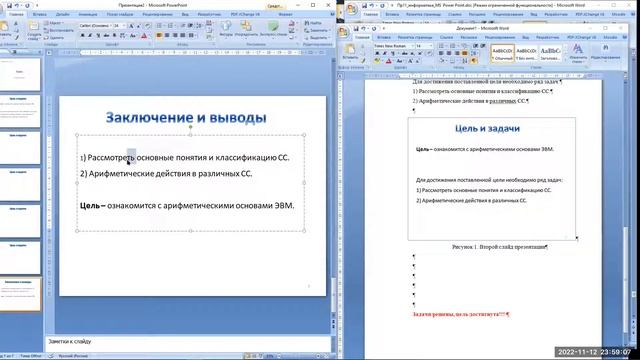Toggle strikethrough in PowerPoint
The height and width of the screenshot is (360, 640).
(x=106, y=36)
